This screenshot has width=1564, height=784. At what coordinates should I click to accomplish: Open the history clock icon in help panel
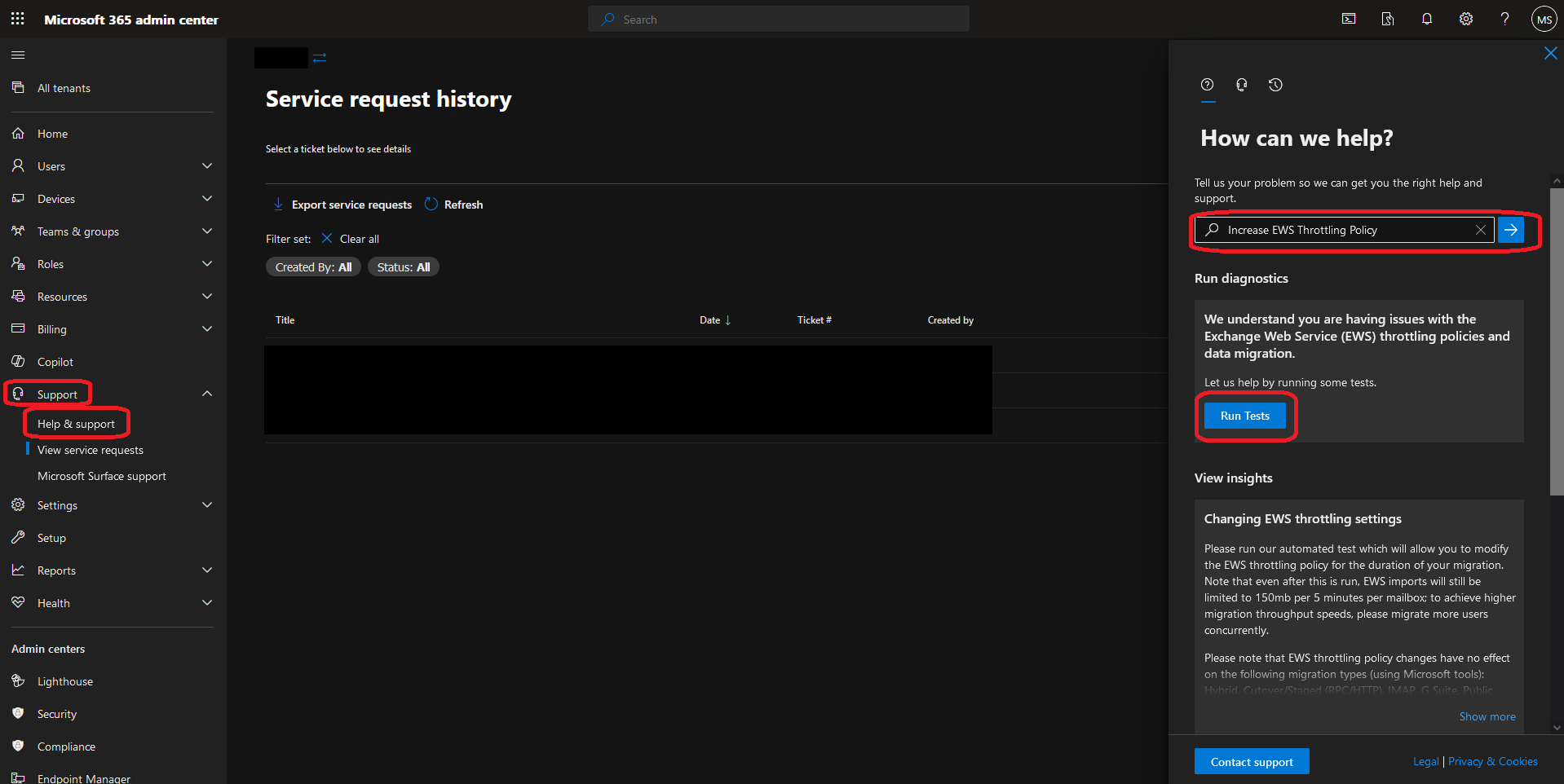point(1275,85)
